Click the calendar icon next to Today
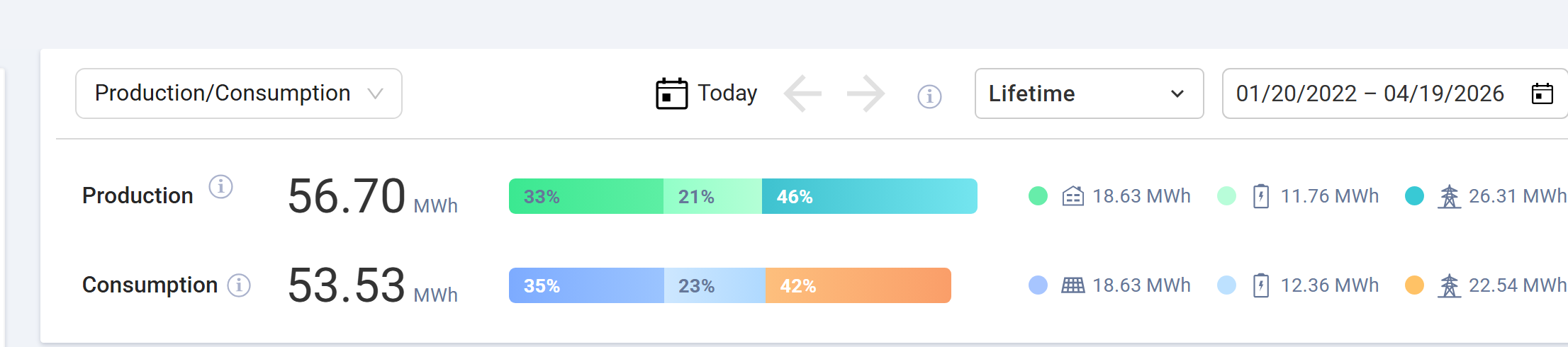Screen dimensions: 1568x347 coord(671,93)
